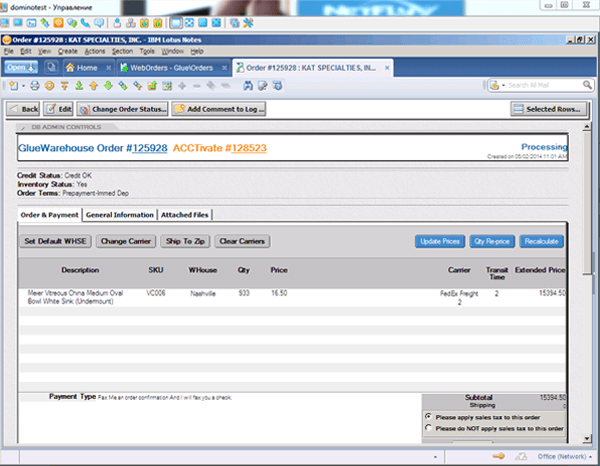This screenshot has height=466, width=600.
Task: Click the document edit pencil icon near binoculars
Action: point(262,86)
